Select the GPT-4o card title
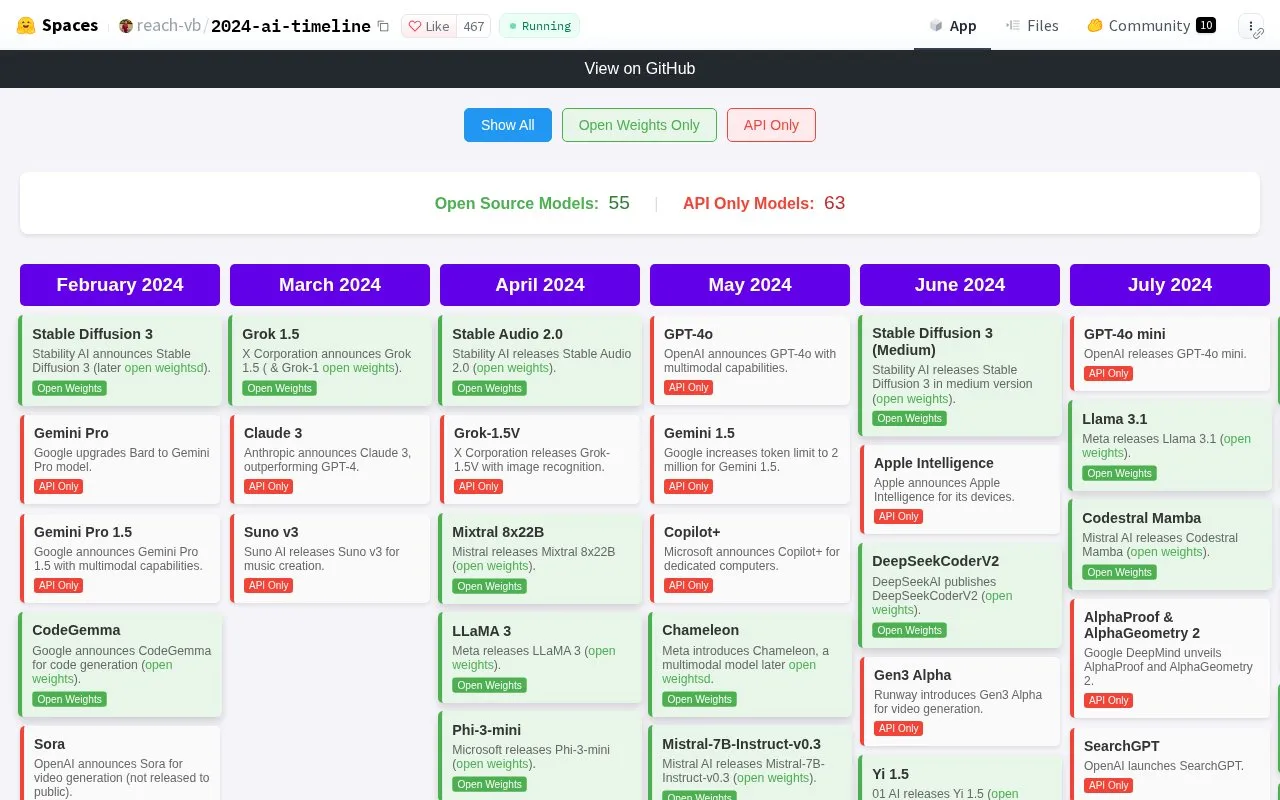The image size is (1280, 800). (x=688, y=334)
